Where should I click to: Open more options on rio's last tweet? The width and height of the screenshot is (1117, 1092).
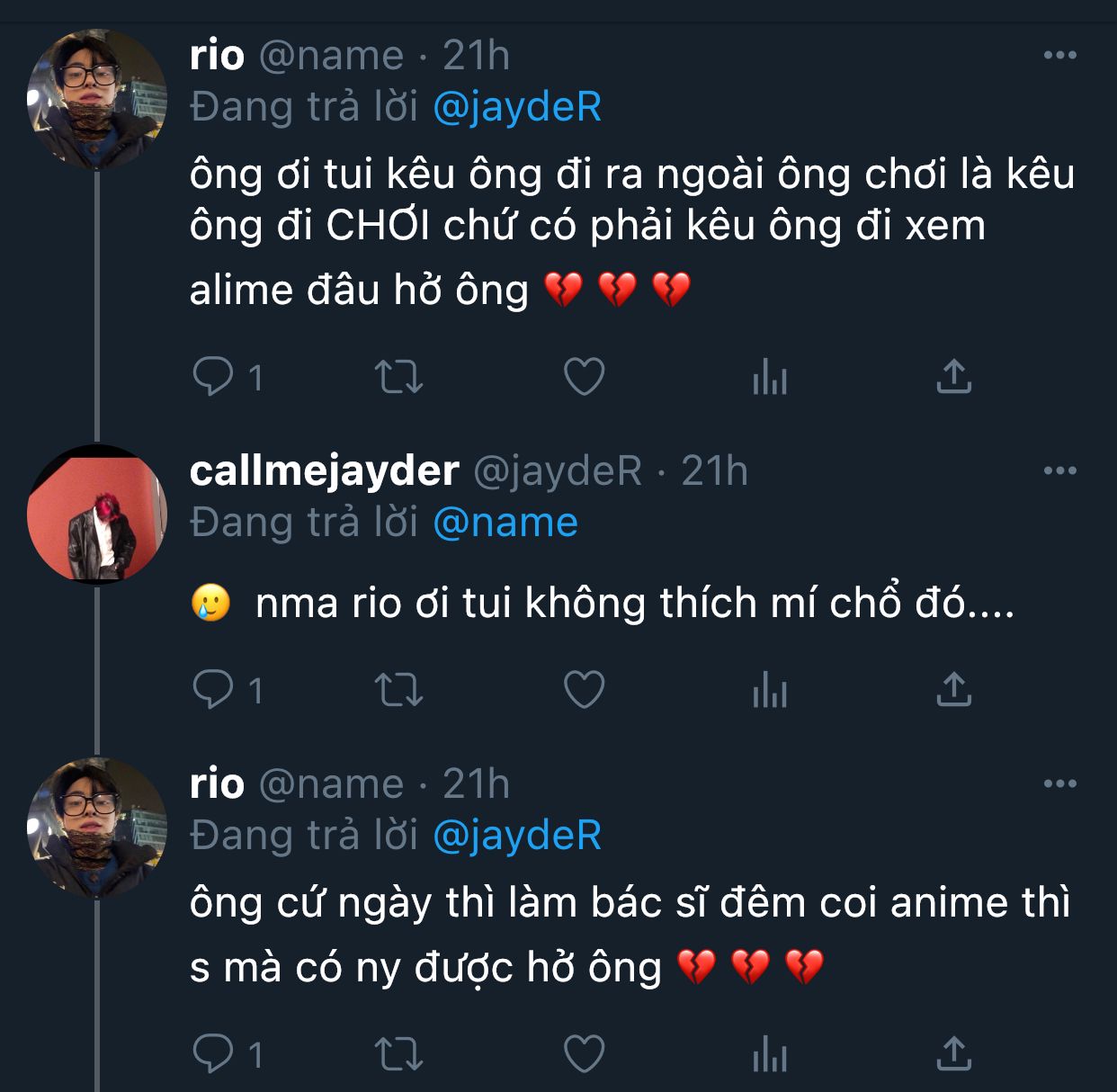[x=1059, y=784]
